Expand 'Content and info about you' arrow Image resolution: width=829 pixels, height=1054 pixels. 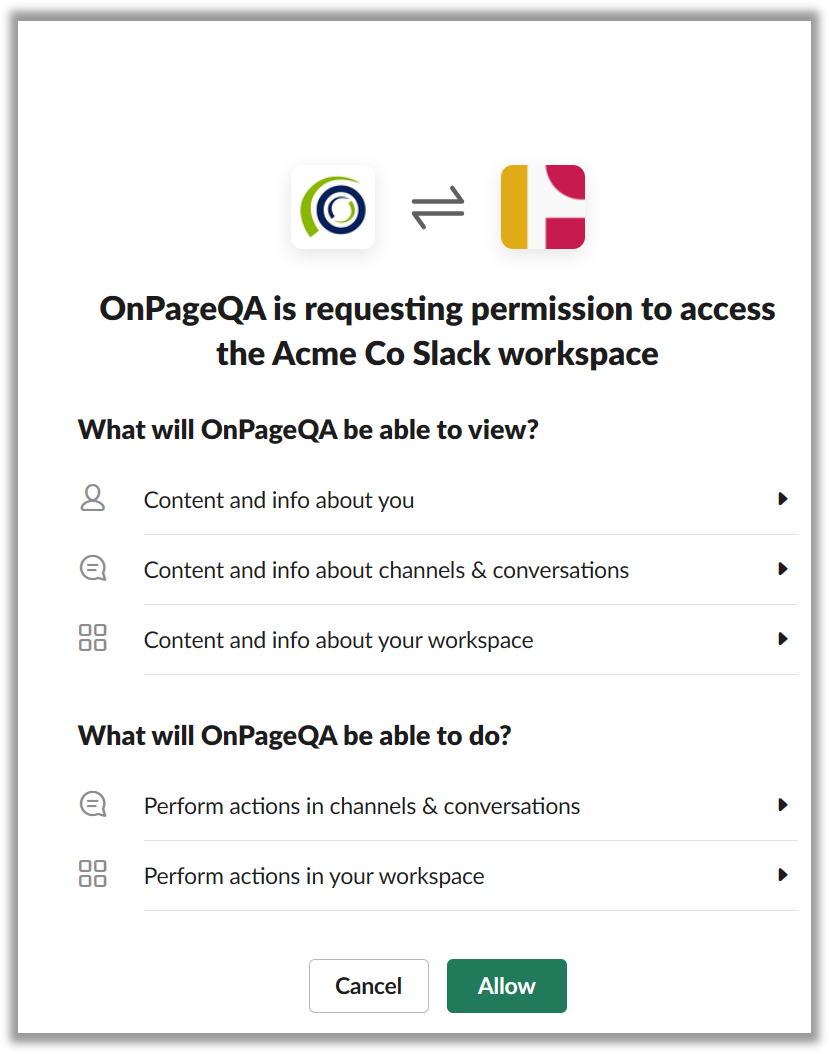click(783, 499)
